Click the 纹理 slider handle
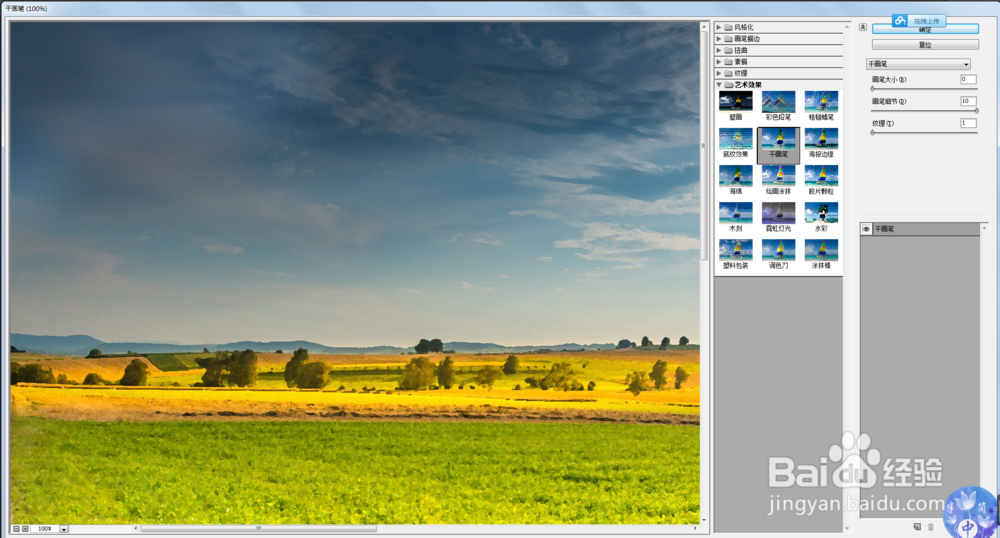Viewport: 1000px width, 538px height. [x=872, y=133]
